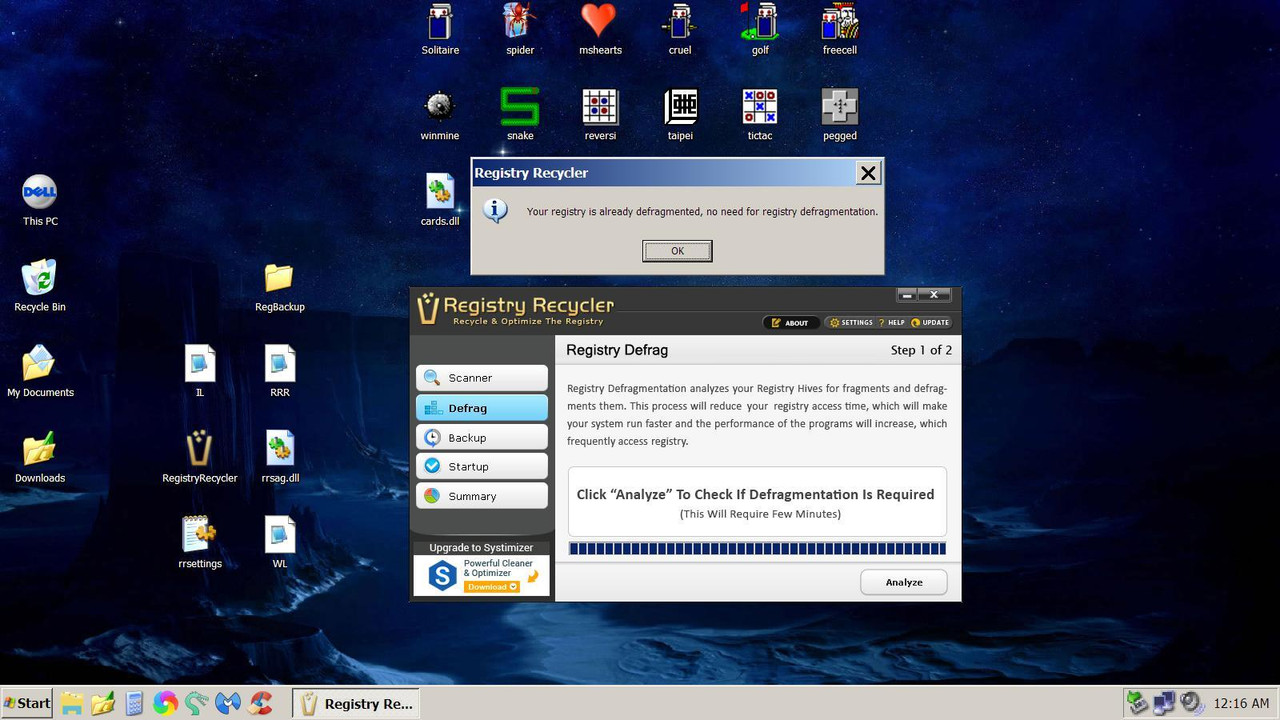This screenshot has width=1280, height=720.
Task: Click OK in the Registry Recycler dialog
Action: tap(677, 251)
